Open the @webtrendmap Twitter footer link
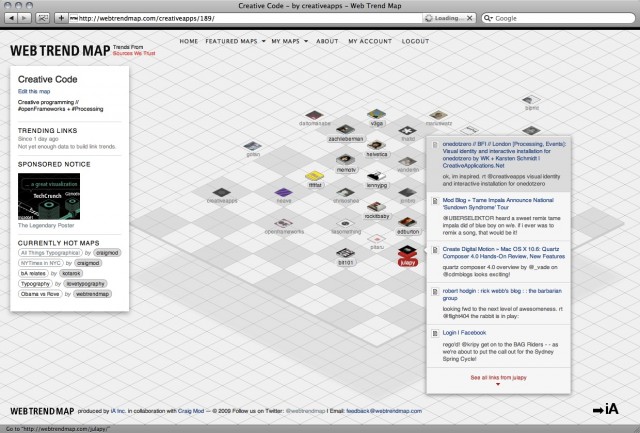This screenshot has width=640, height=433. click(x=305, y=411)
